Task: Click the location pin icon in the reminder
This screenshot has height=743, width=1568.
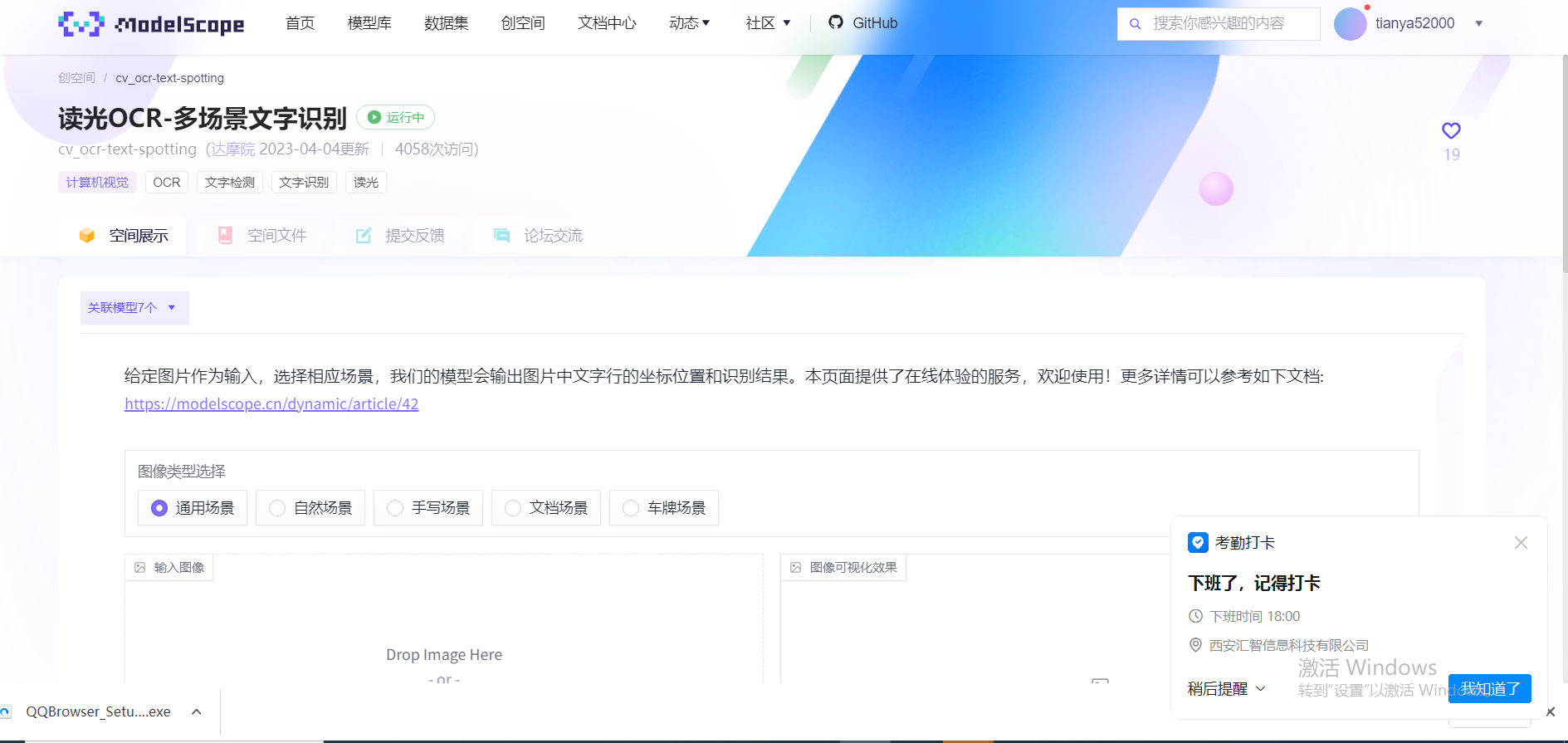Action: 1195,645
